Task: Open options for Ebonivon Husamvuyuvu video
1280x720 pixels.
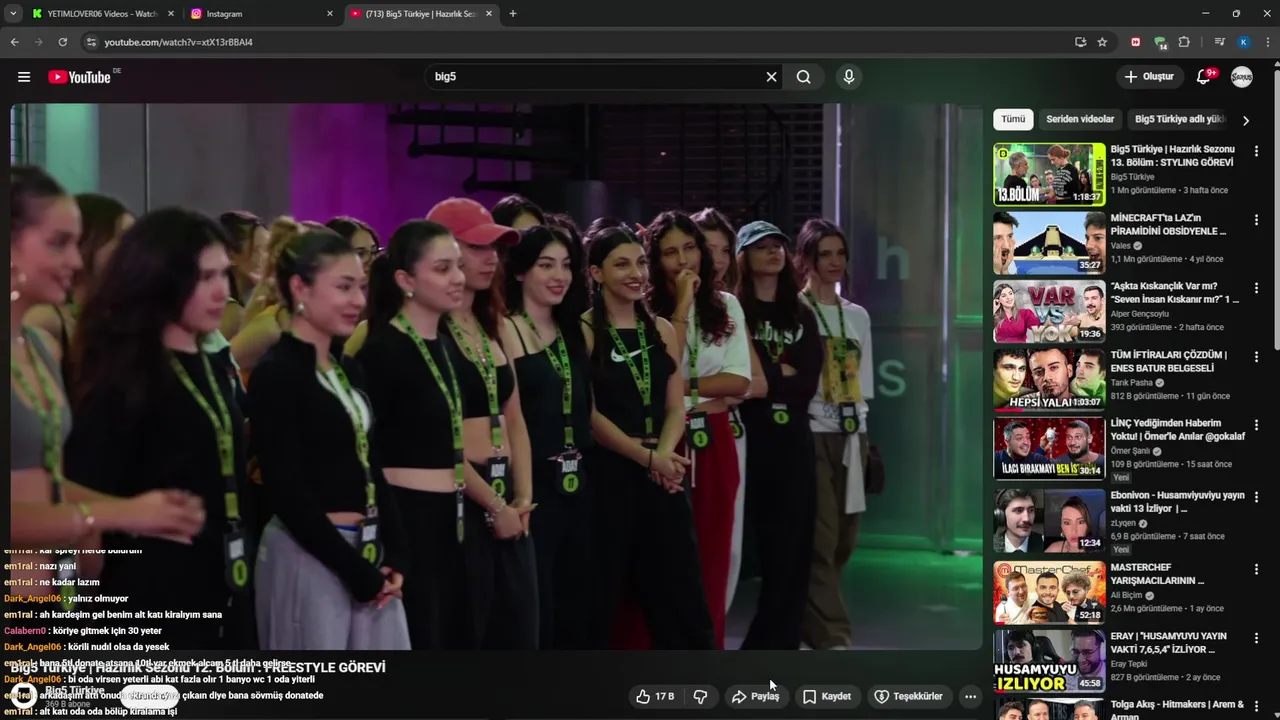Action: (1256, 497)
